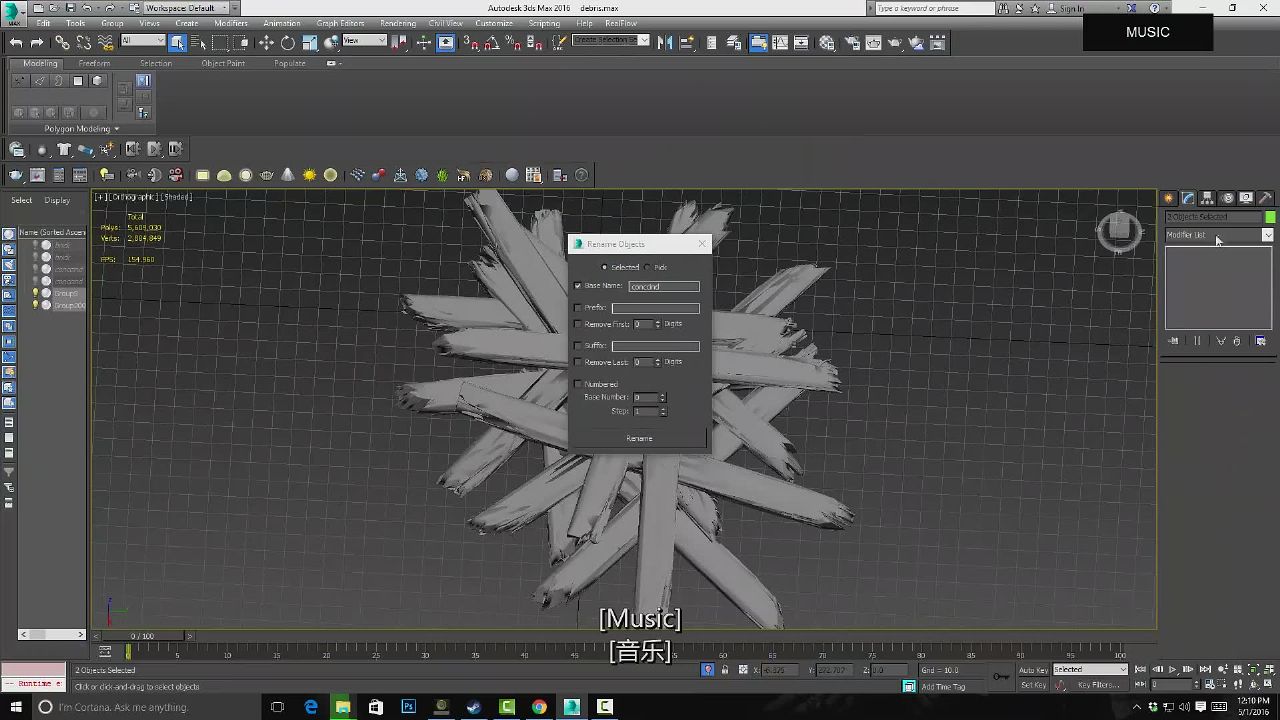Click Set Key button
Screen dimensions: 1280x720
(x=1033, y=685)
